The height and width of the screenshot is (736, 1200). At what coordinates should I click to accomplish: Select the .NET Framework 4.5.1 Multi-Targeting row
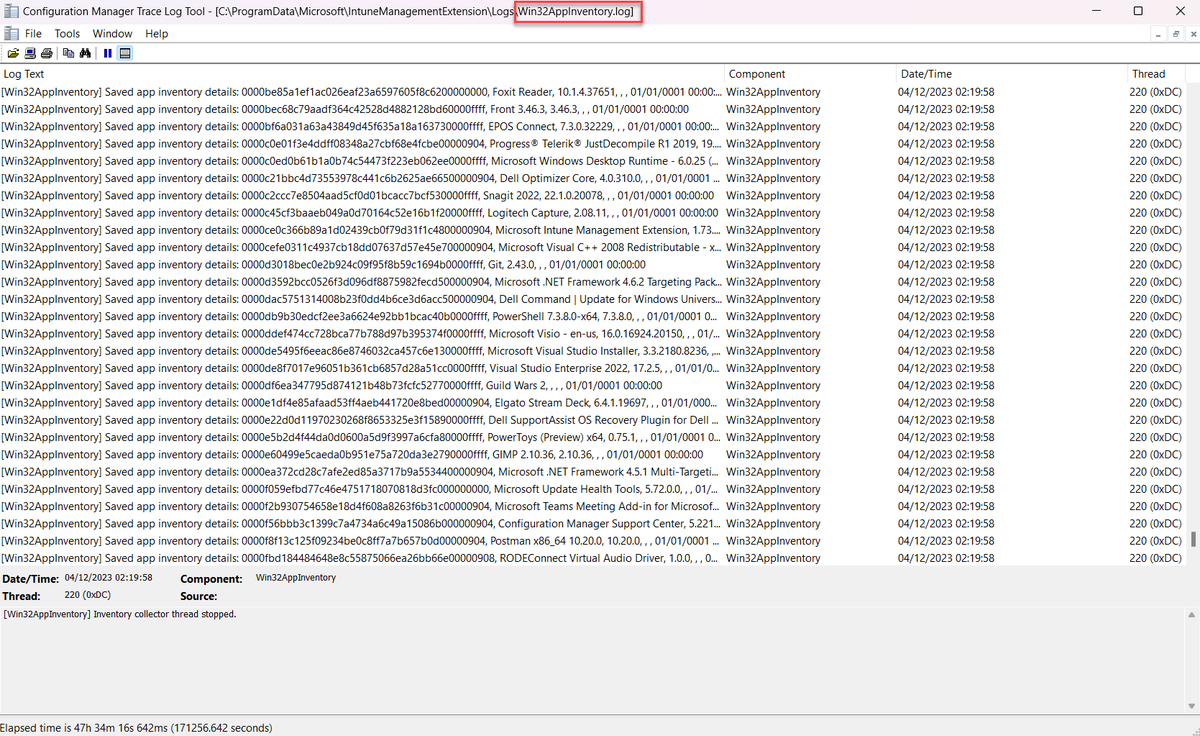tap(594, 472)
